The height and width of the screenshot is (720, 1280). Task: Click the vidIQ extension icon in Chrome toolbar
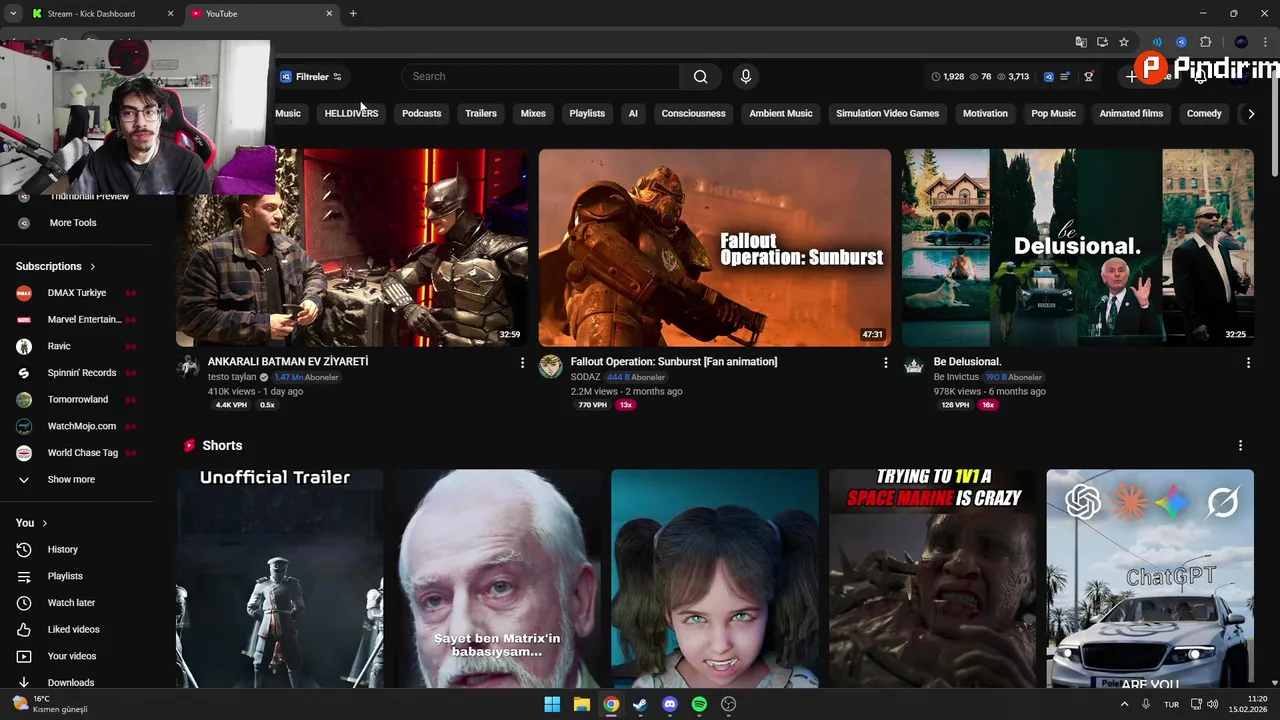click(x=1181, y=42)
